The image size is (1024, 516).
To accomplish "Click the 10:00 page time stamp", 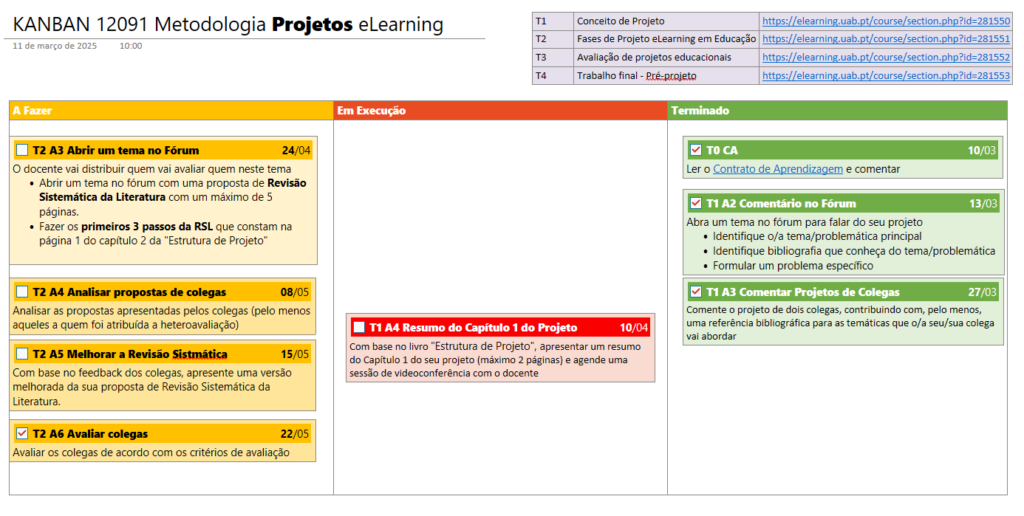I will click(130, 46).
